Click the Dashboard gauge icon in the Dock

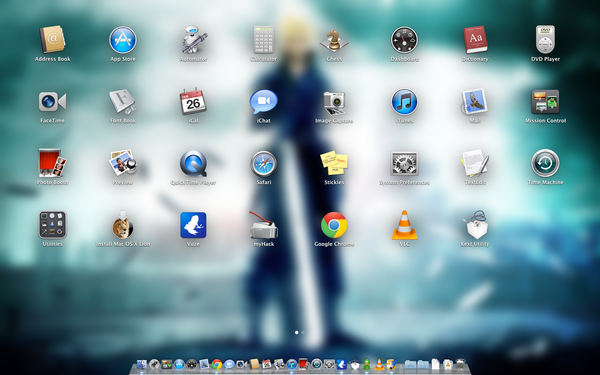(192, 364)
